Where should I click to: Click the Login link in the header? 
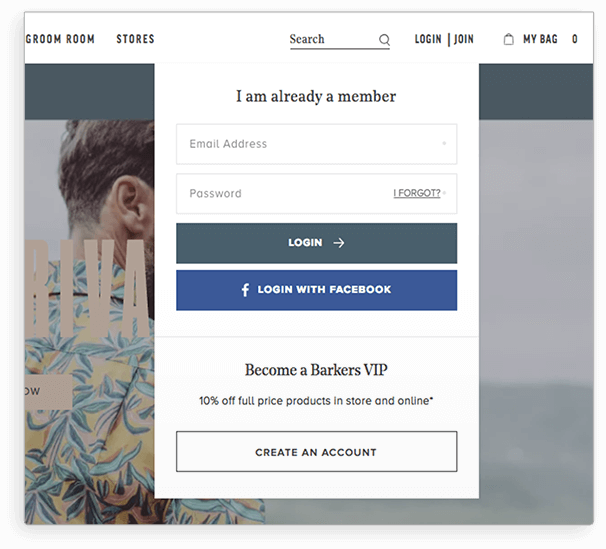click(x=428, y=39)
